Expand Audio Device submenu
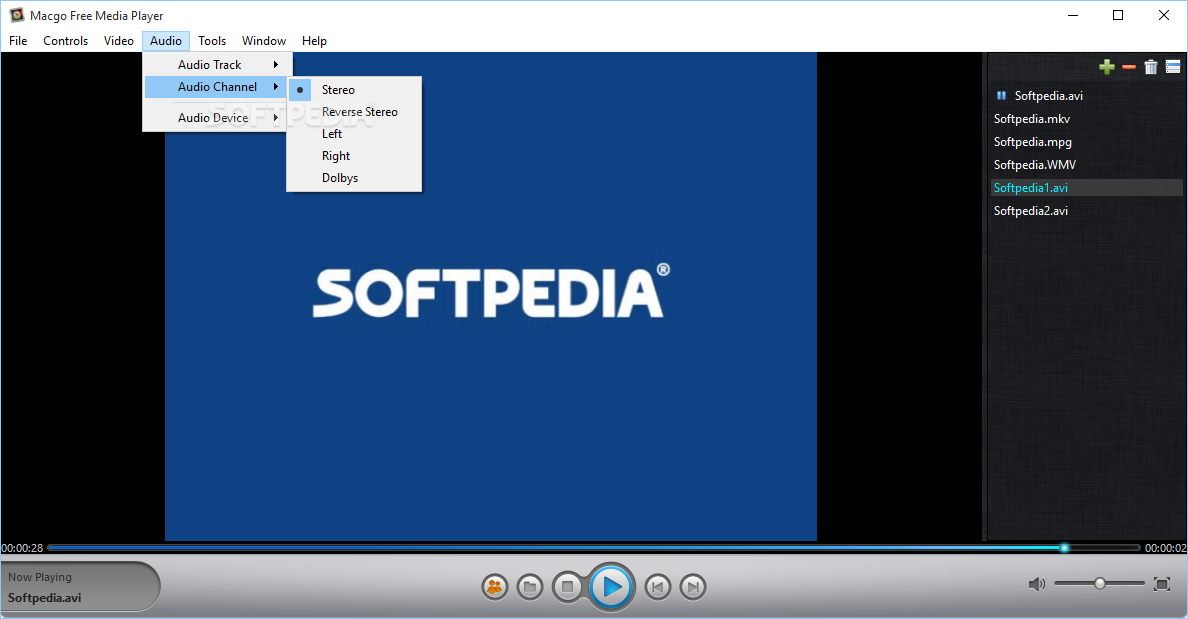The height and width of the screenshot is (619, 1188). pyautogui.click(x=217, y=117)
